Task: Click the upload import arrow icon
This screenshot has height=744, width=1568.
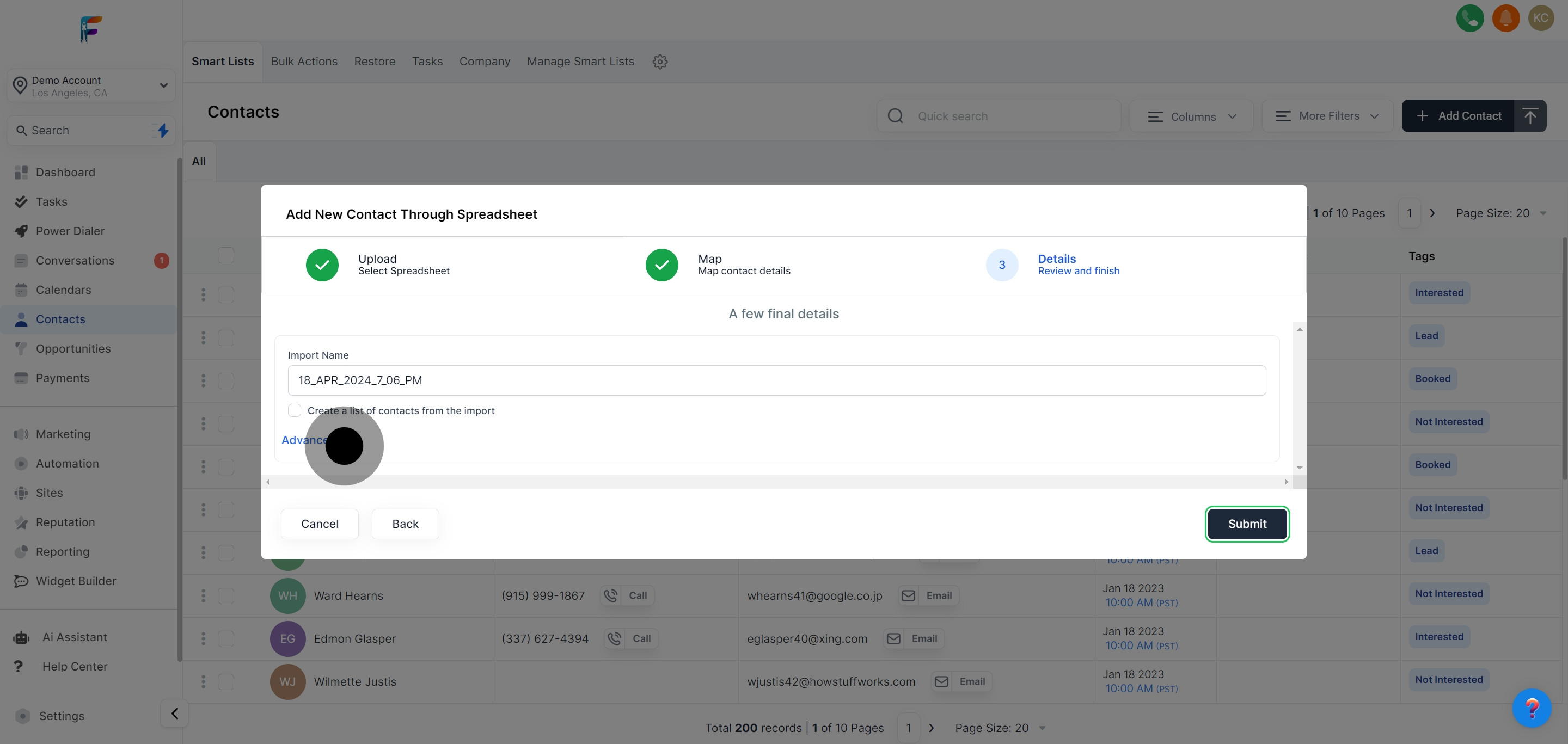Action: pyautogui.click(x=1530, y=115)
